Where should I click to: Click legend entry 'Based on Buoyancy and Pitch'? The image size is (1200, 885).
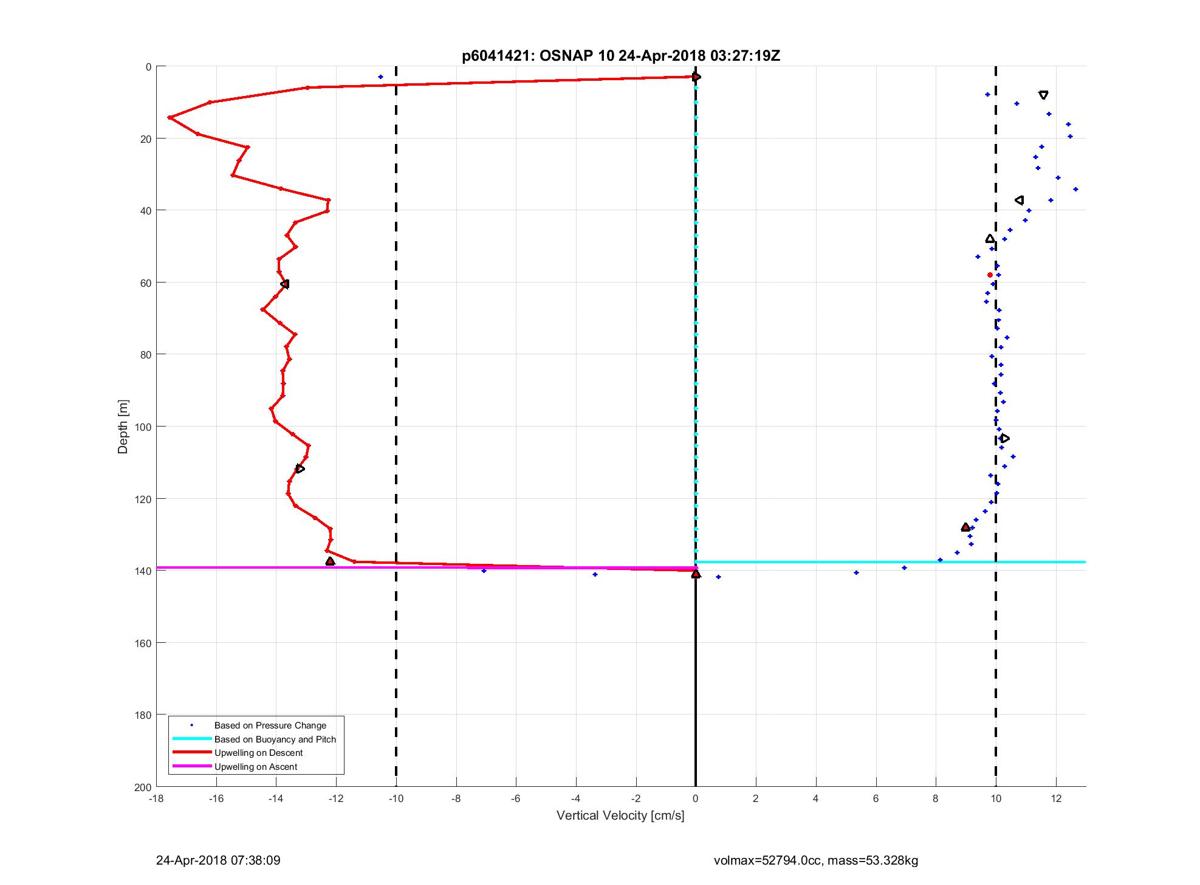(x=275, y=739)
